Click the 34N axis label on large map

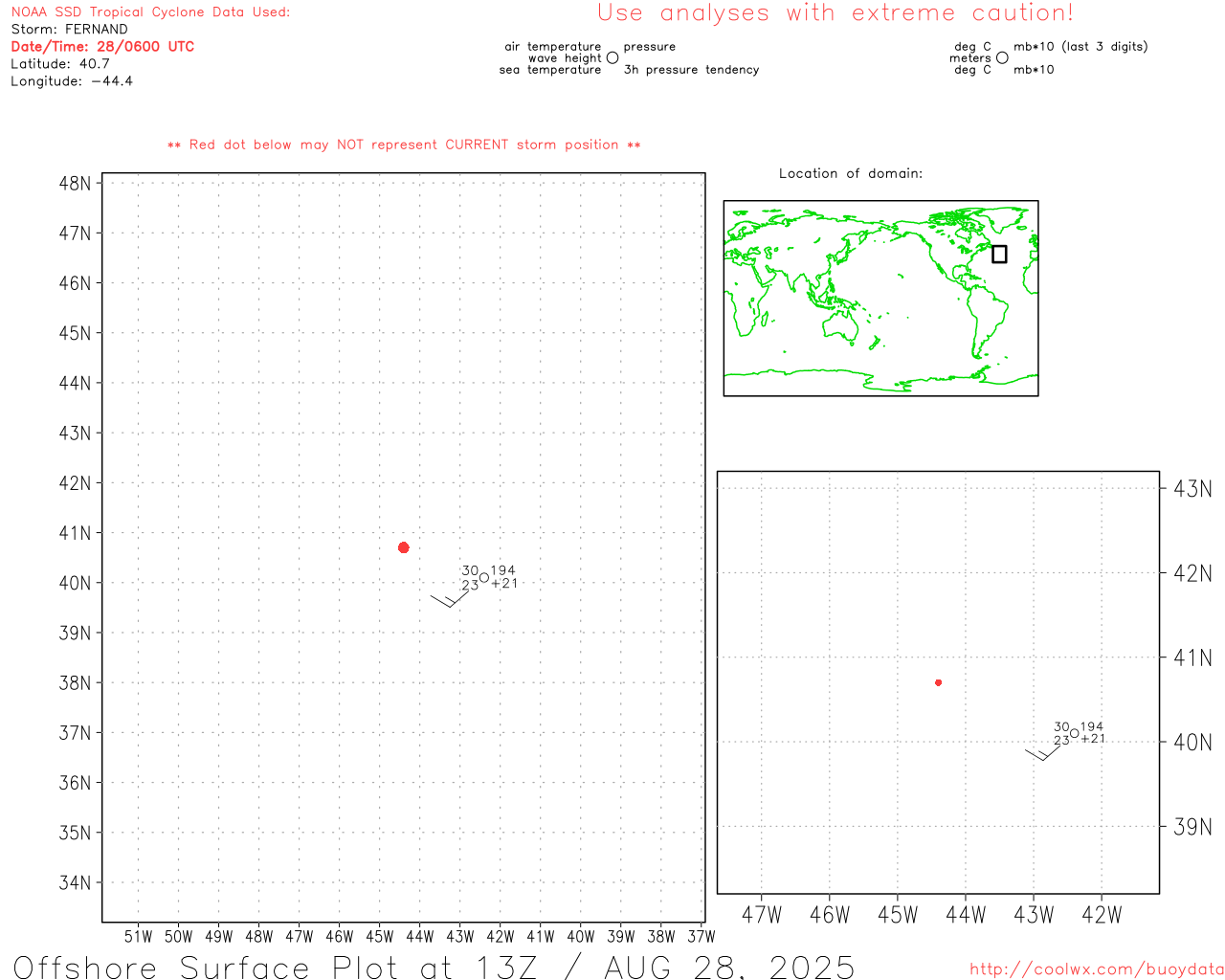76,882
